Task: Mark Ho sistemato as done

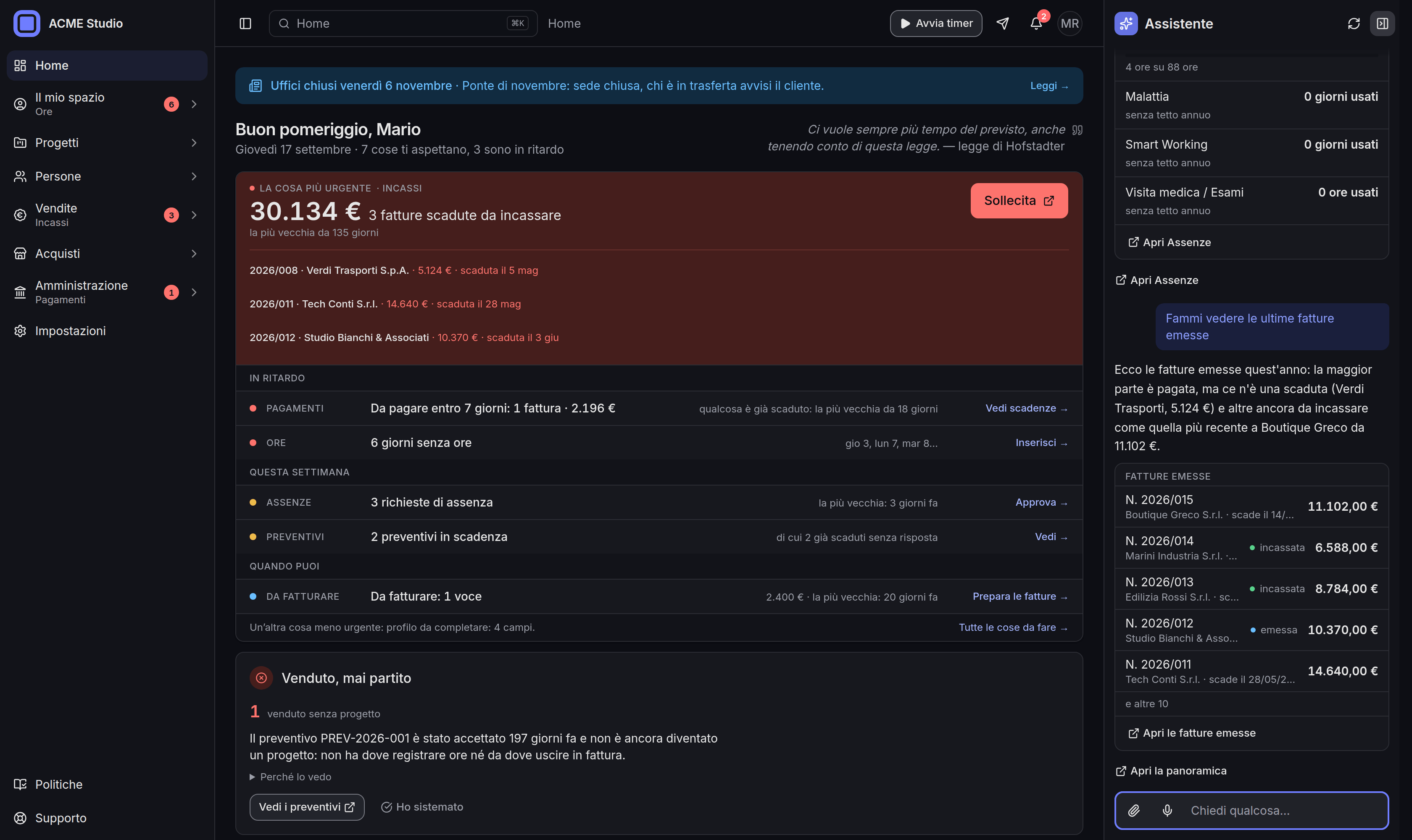Action: (x=422, y=806)
